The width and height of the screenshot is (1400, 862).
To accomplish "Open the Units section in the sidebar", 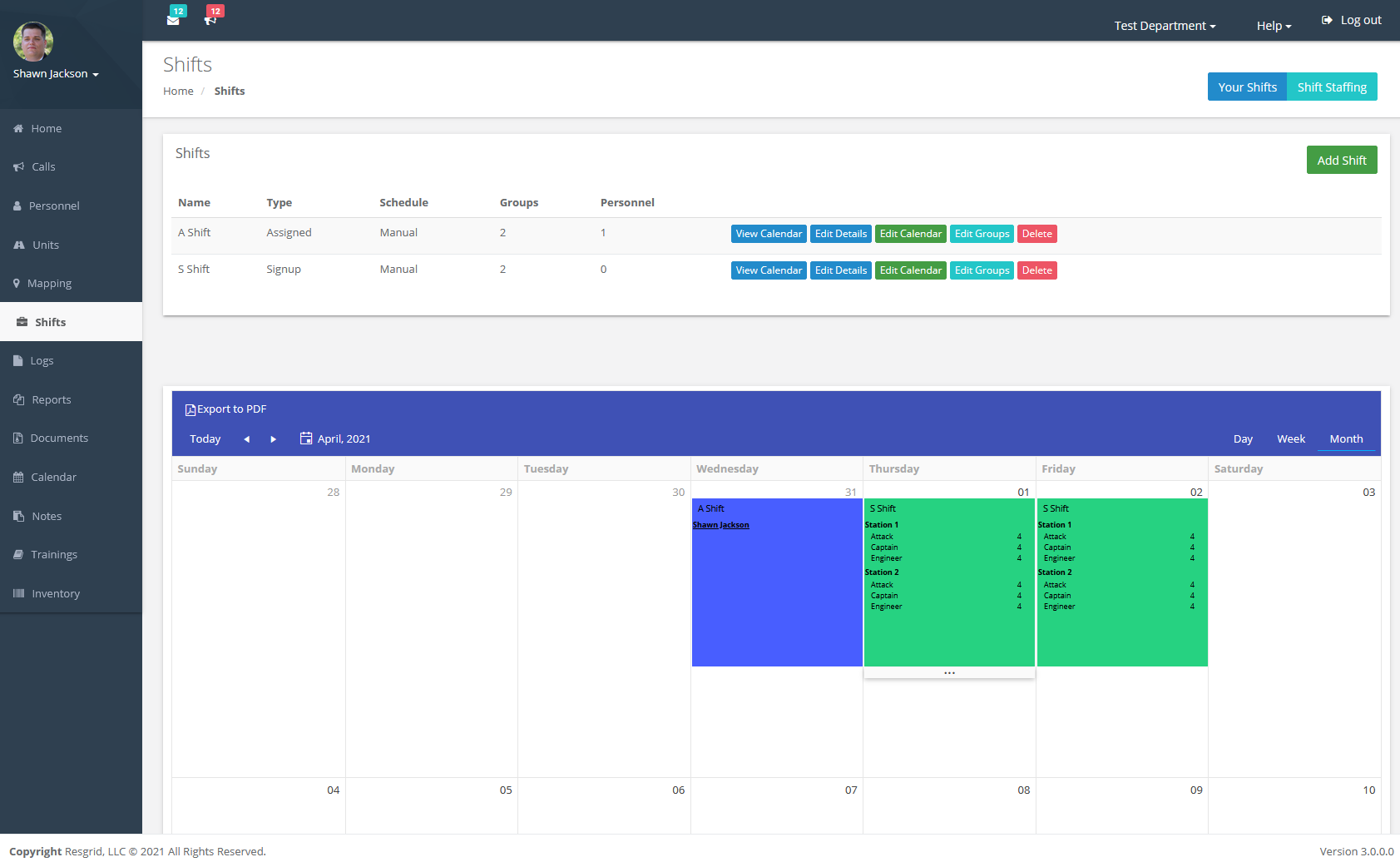I will [46, 245].
